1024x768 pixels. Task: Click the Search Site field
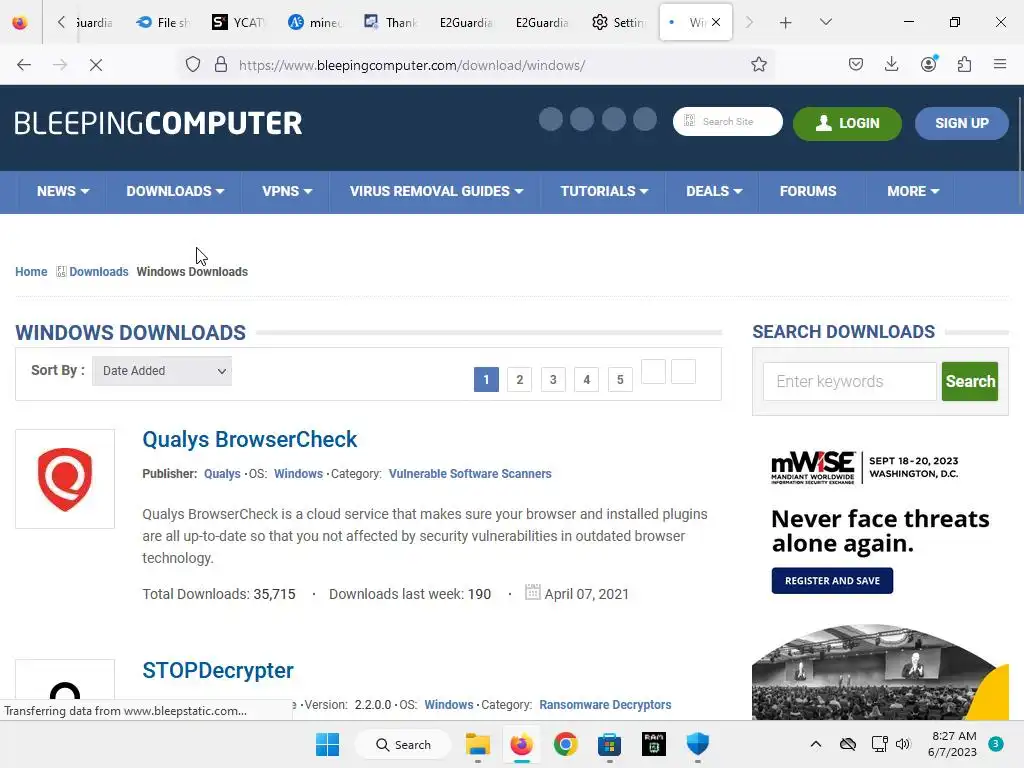(728, 121)
